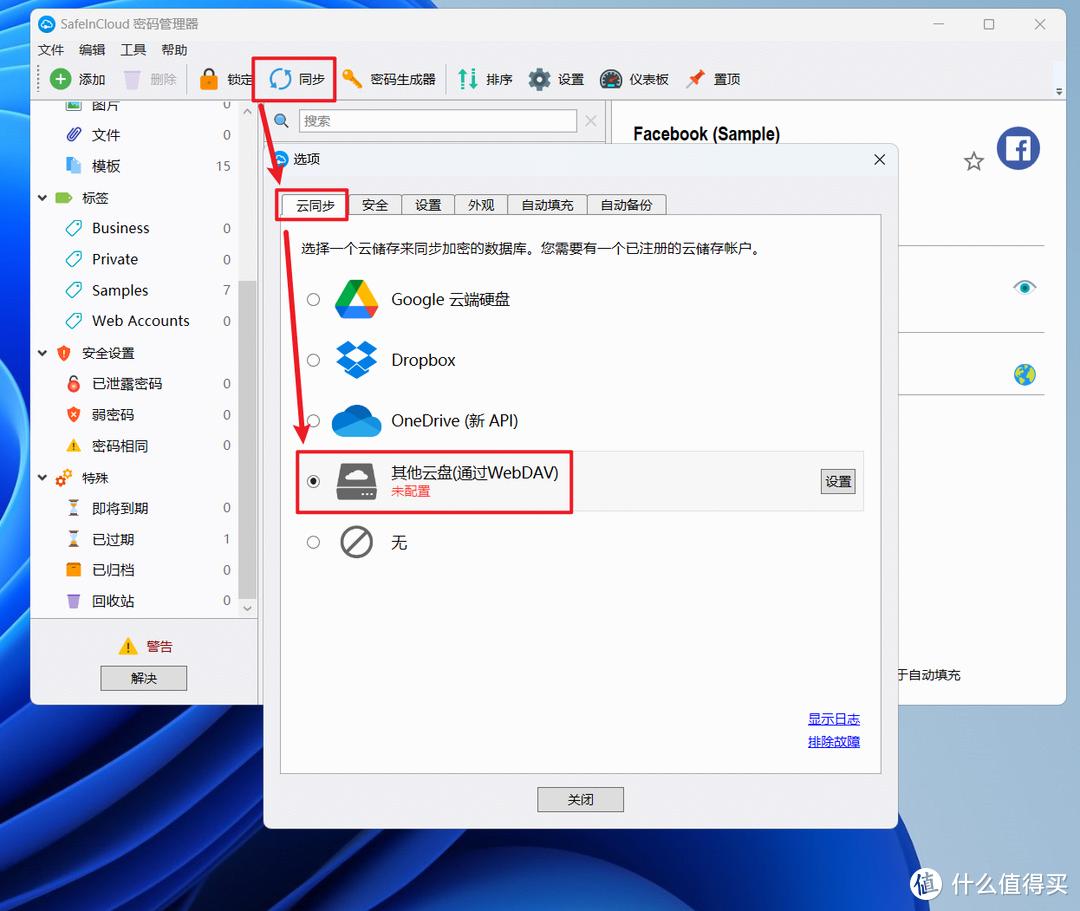1080x911 pixels.
Task: Open the Dashboard gauge icon
Action: 611,79
